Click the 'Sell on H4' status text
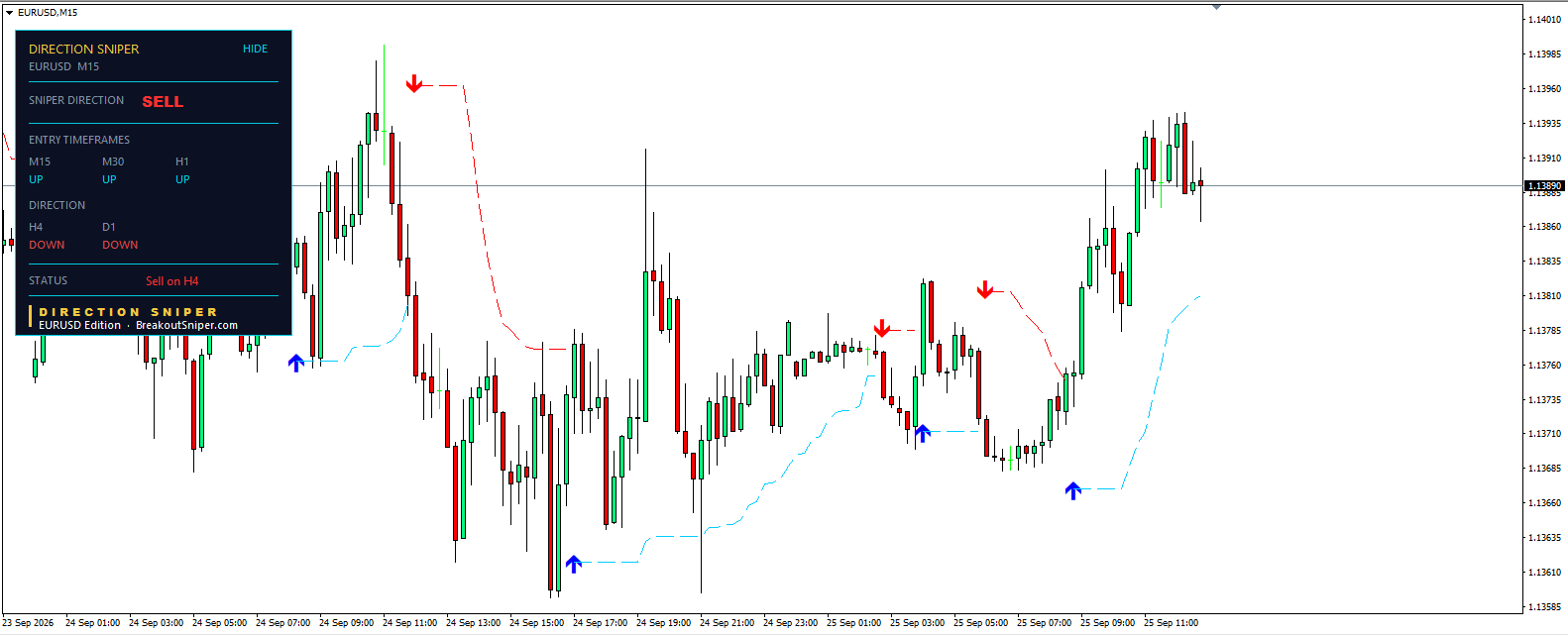Image resolution: width=1568 pixels, height=636 pixels. [x=172, y=280]
